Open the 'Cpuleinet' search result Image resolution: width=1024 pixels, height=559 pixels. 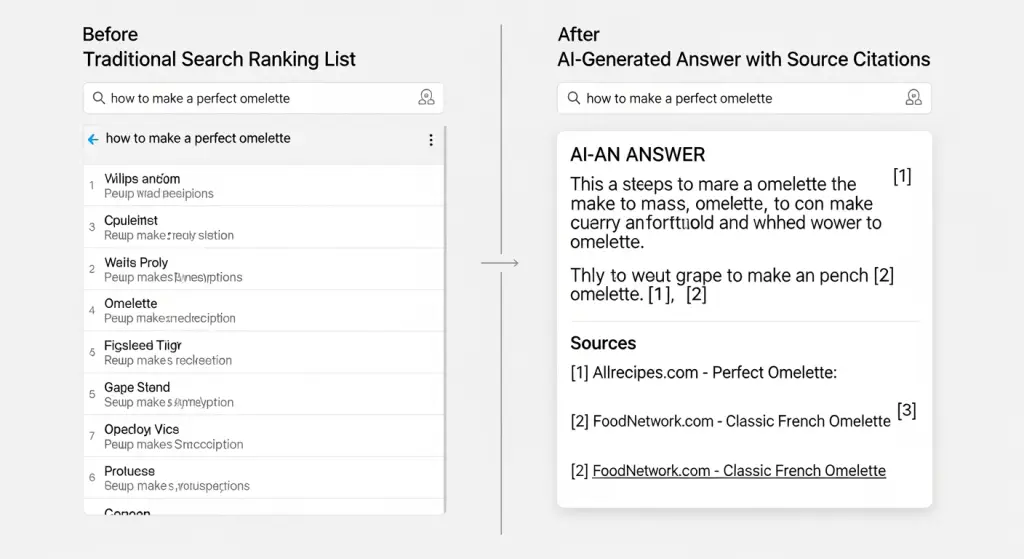click(x=131, y=221)
